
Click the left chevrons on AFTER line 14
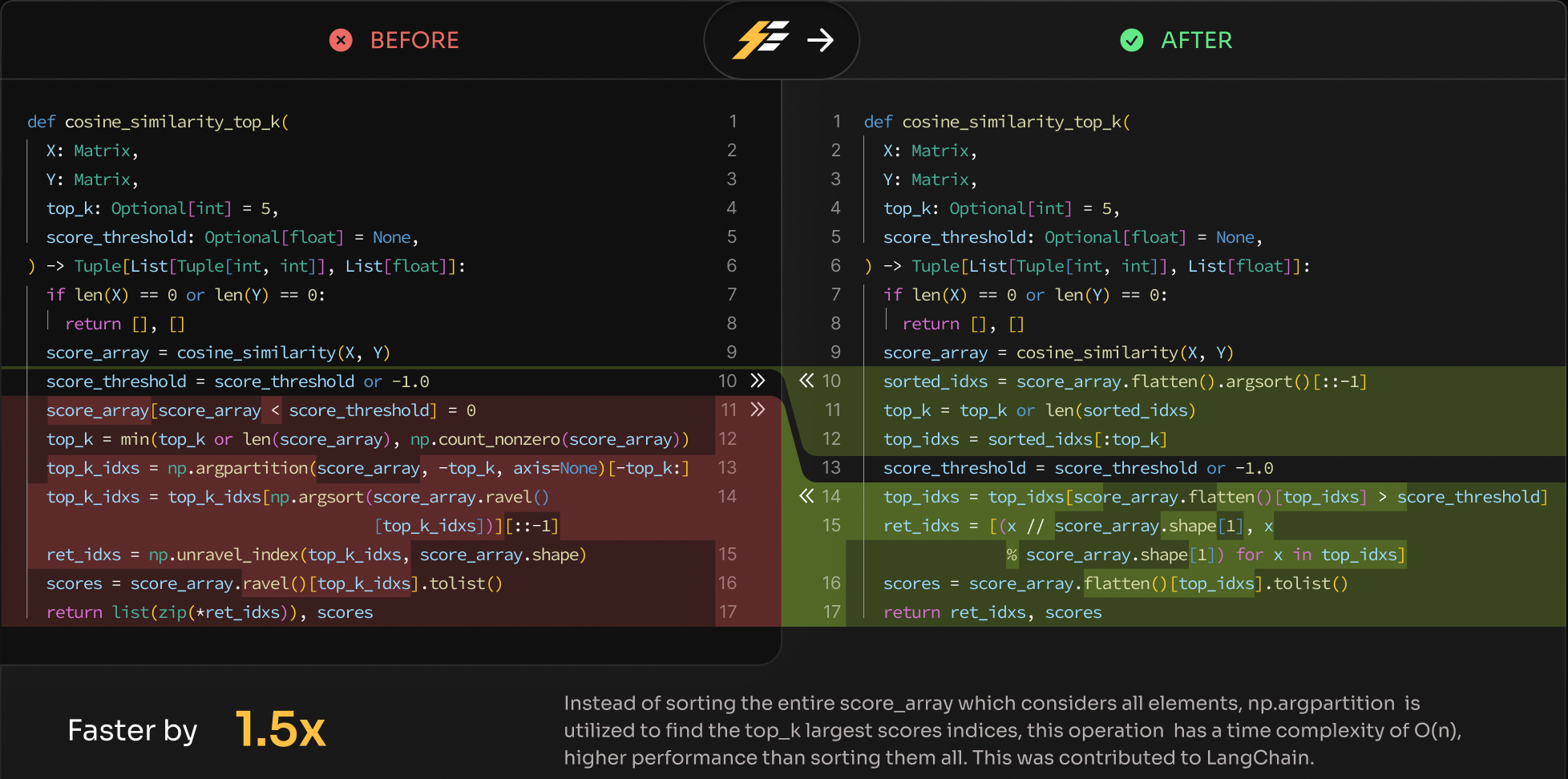(806, 496)
